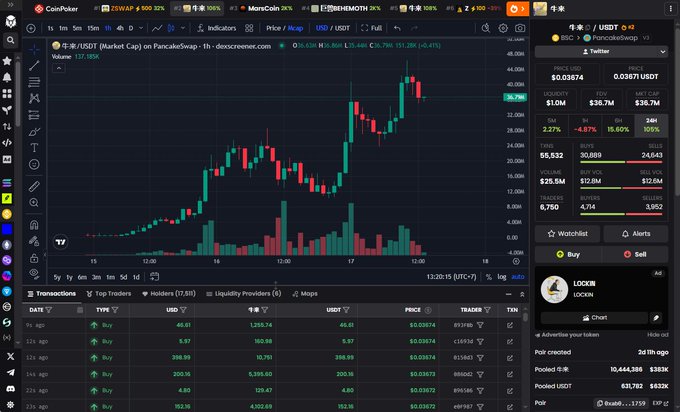The width and height of the screenshot is (680, 412).
Task: Select the 6H stats tab
Action: pos(618,125)
